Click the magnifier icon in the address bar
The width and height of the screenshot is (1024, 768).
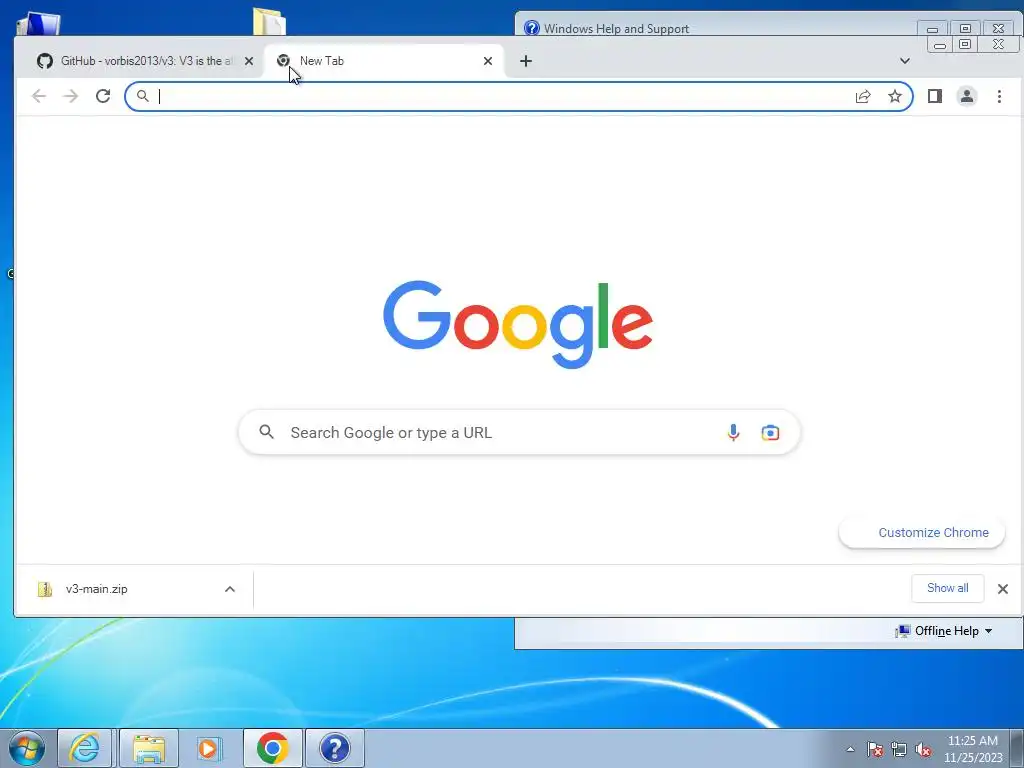(x=142, y=96)
